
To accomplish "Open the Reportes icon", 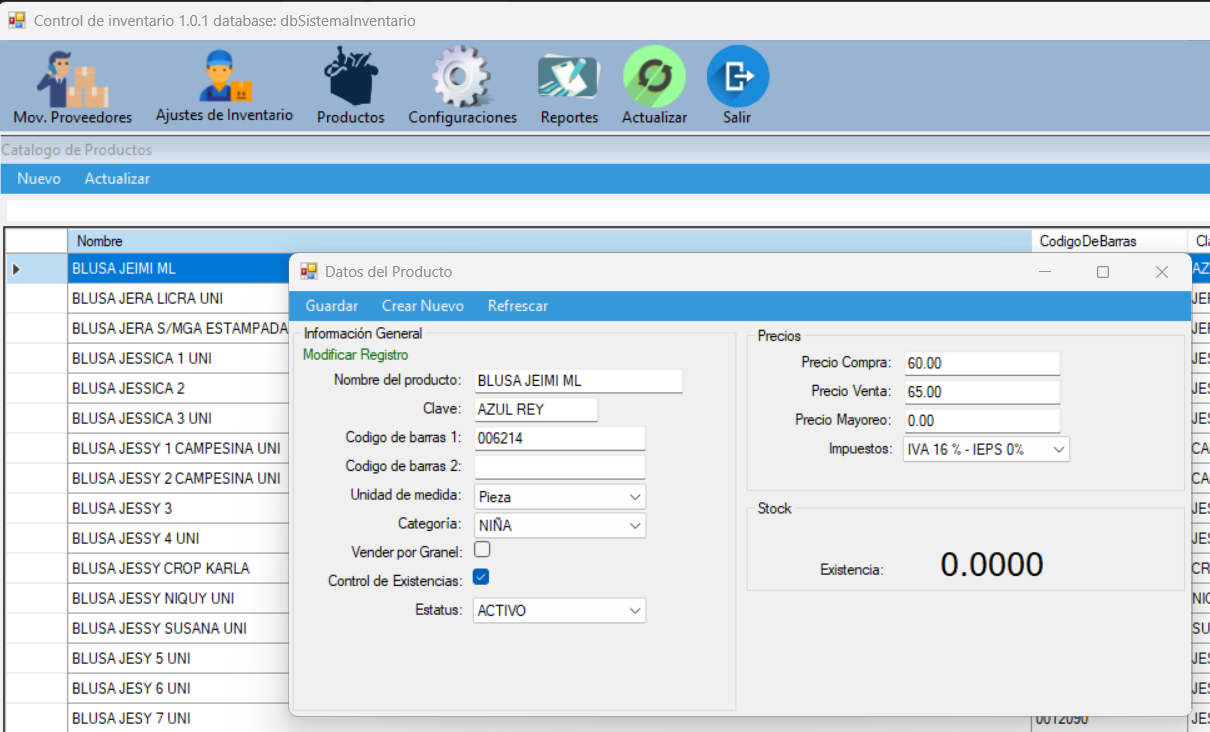I will [568, 78].
